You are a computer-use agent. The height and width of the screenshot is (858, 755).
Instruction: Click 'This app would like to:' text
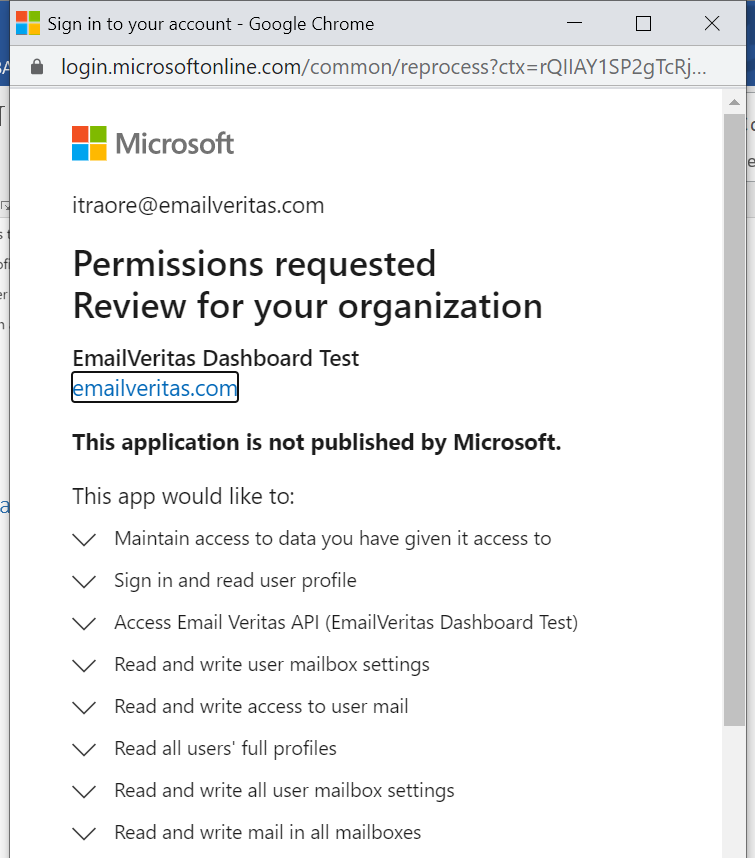(183, 497)
